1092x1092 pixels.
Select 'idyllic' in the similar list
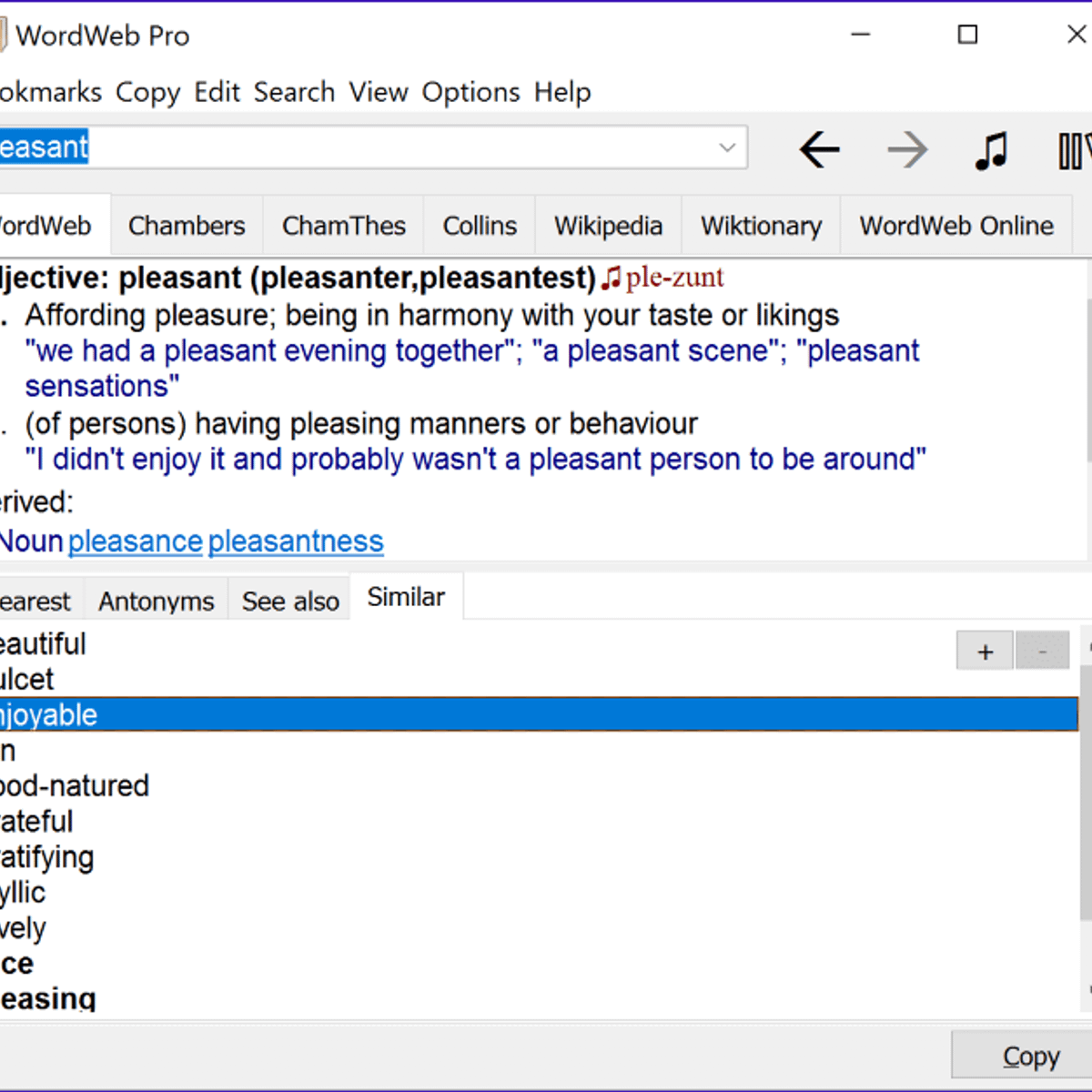point(539,893)
